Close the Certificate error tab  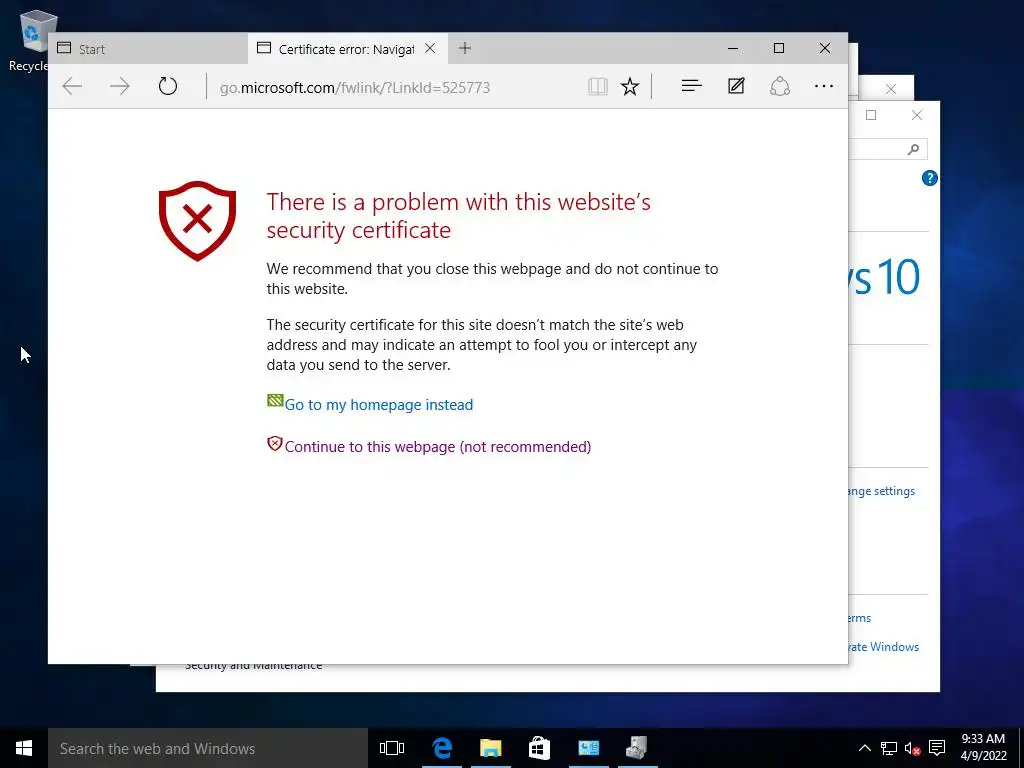tap(430, 48)
